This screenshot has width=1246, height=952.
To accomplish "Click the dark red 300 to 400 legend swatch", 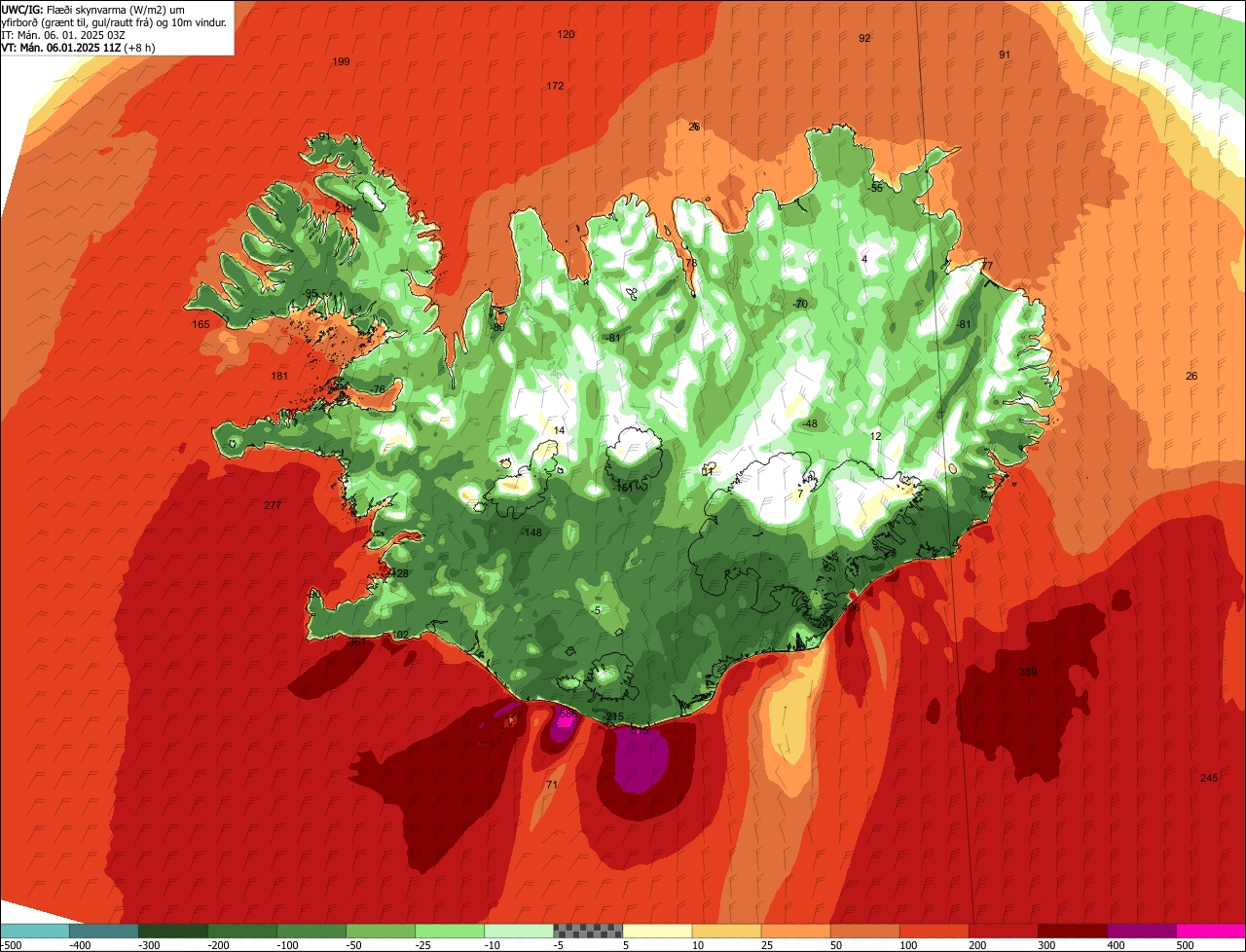I will (1071, 931).
